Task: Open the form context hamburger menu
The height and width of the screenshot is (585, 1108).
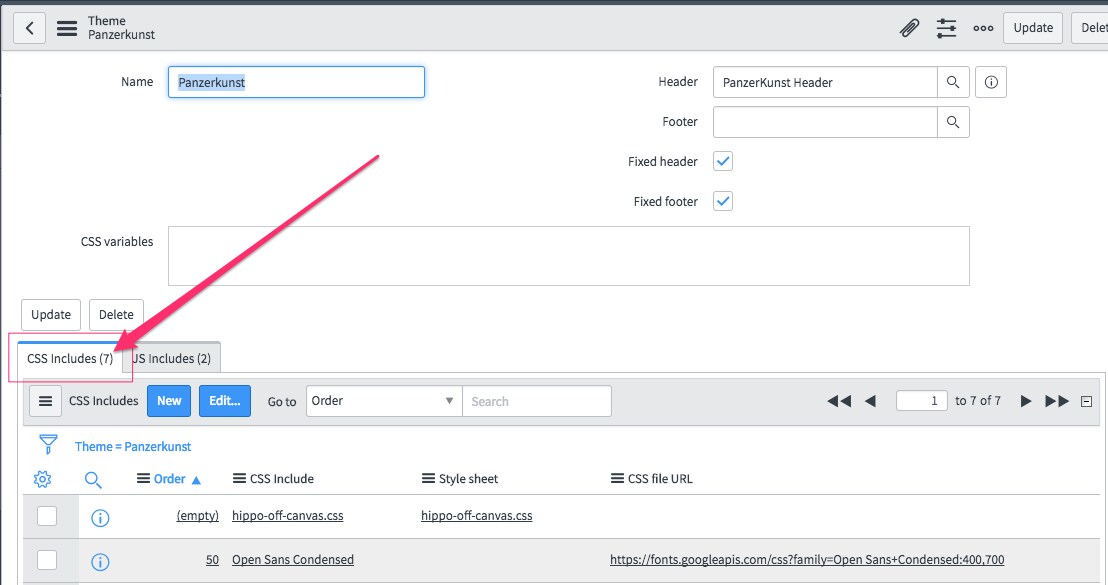Action: coord(67,28)
